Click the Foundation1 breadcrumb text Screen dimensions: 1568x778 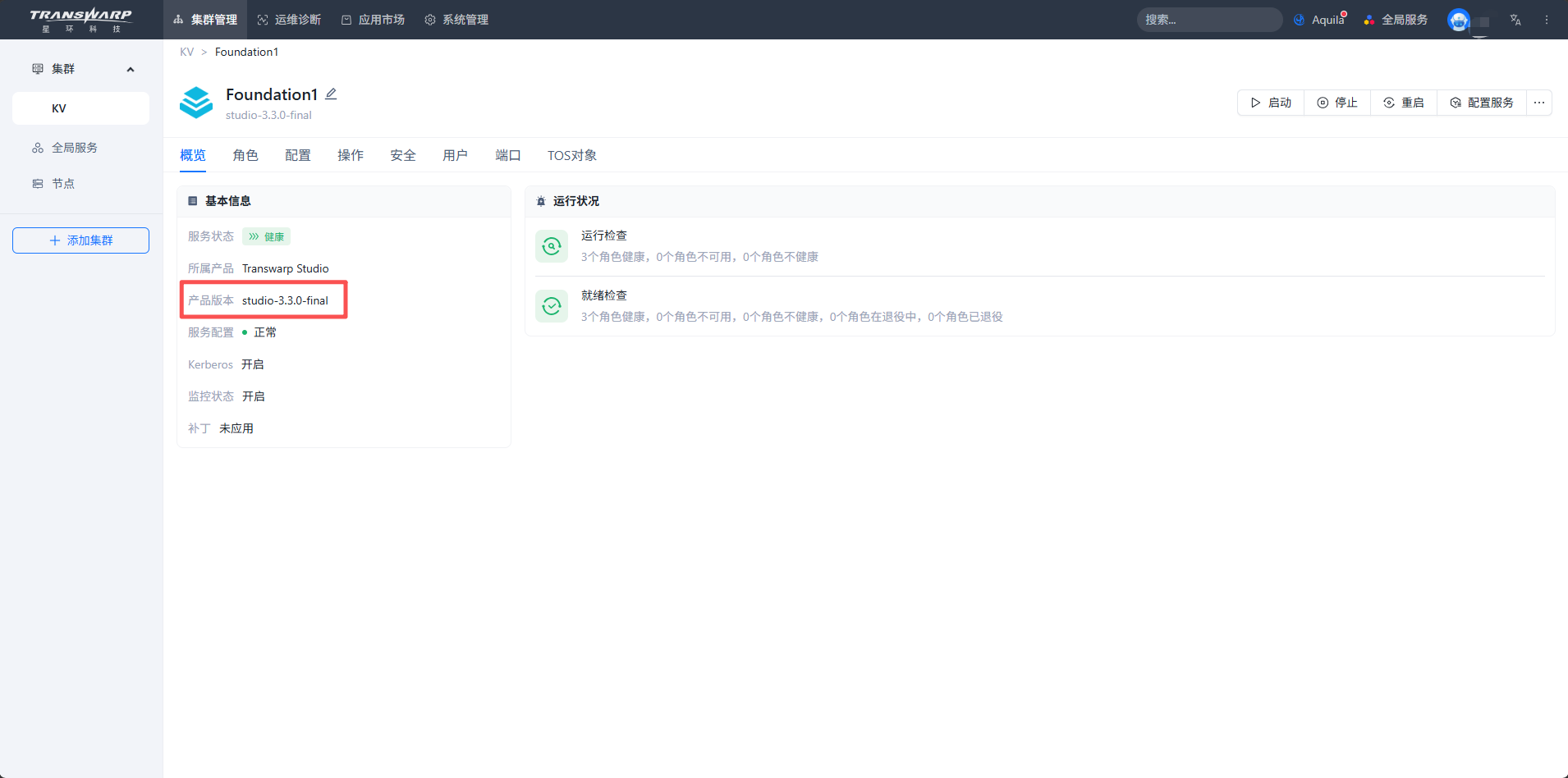[x=247, y=52]
